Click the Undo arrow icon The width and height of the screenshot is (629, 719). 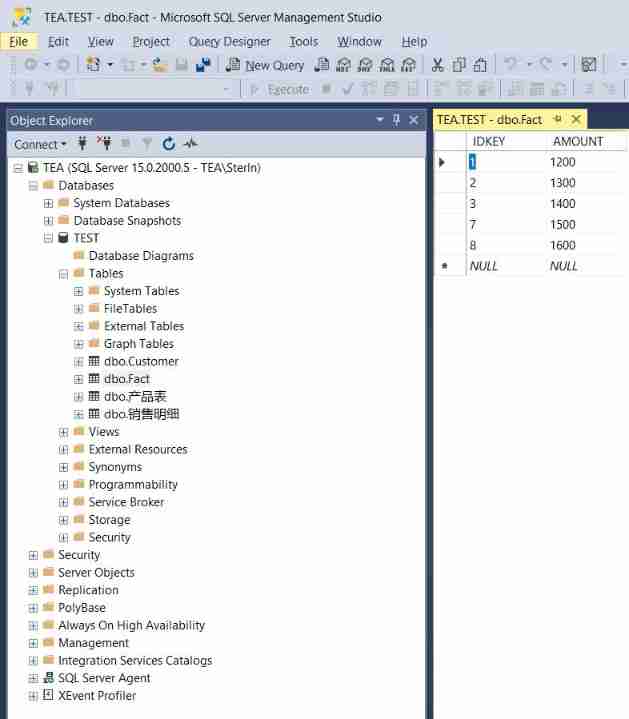511,64
